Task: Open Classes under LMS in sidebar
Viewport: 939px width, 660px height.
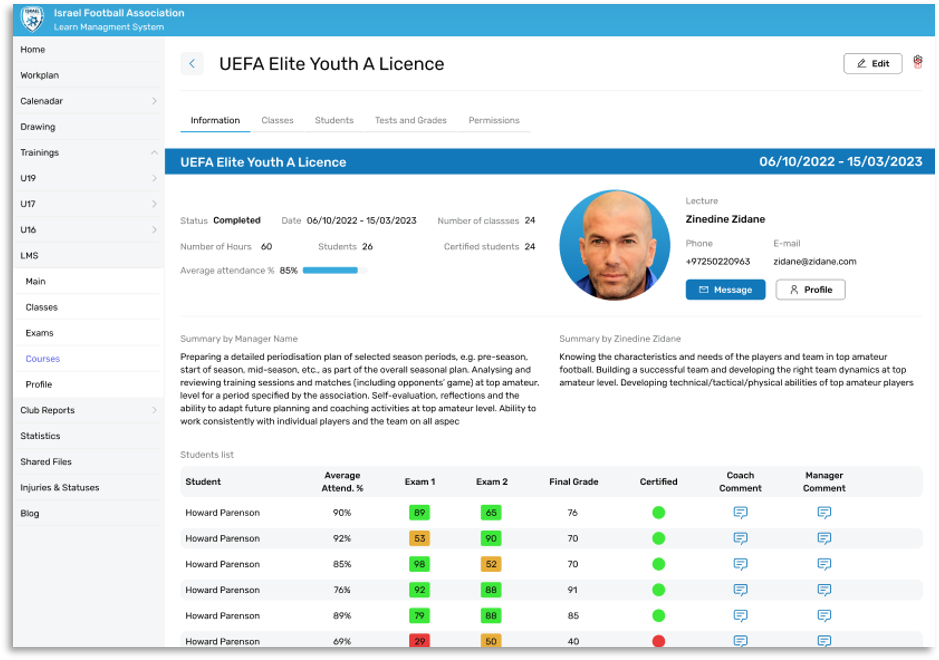Action: (41, 307)
